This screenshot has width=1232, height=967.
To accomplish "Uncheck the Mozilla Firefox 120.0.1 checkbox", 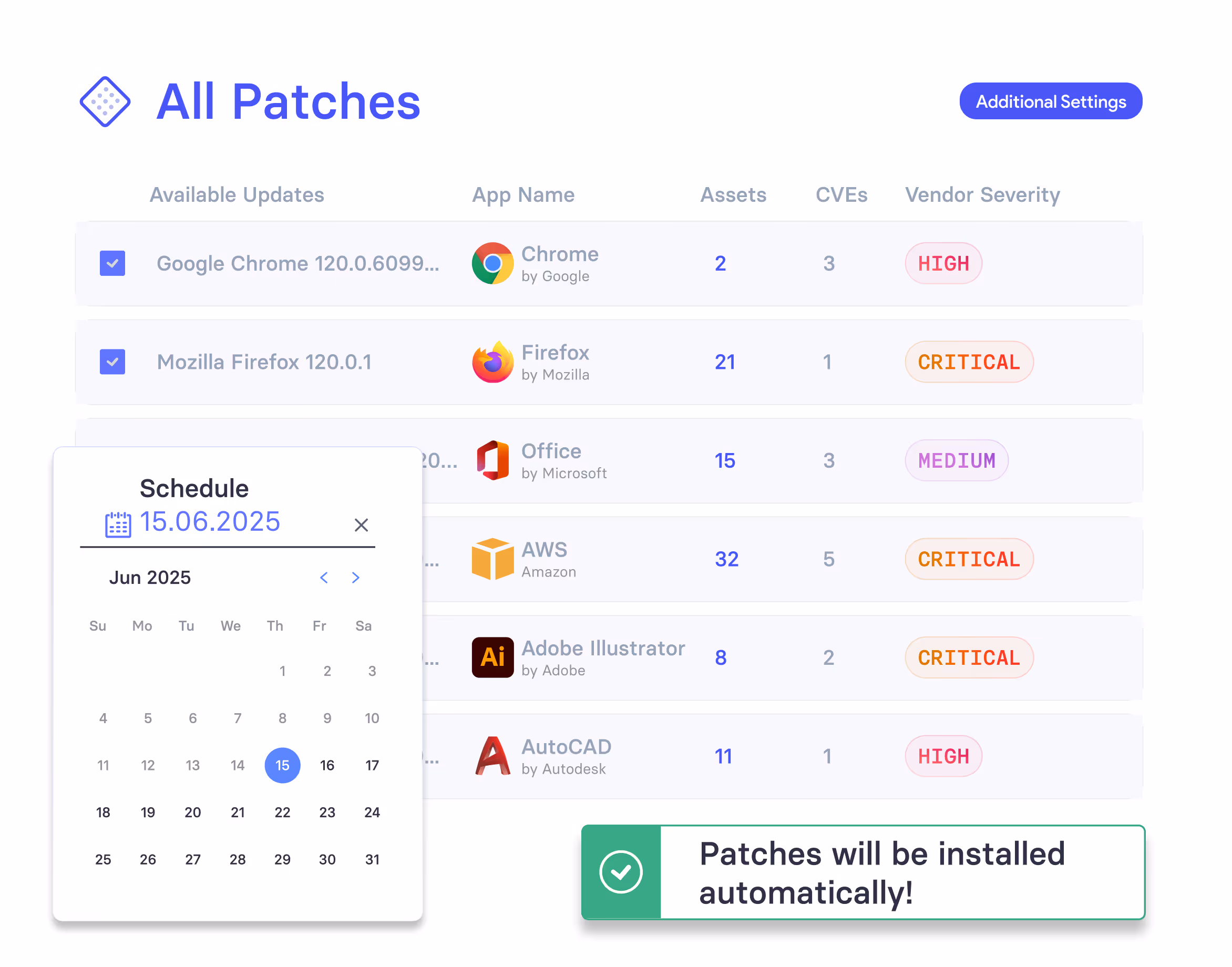I will point(112,362).
